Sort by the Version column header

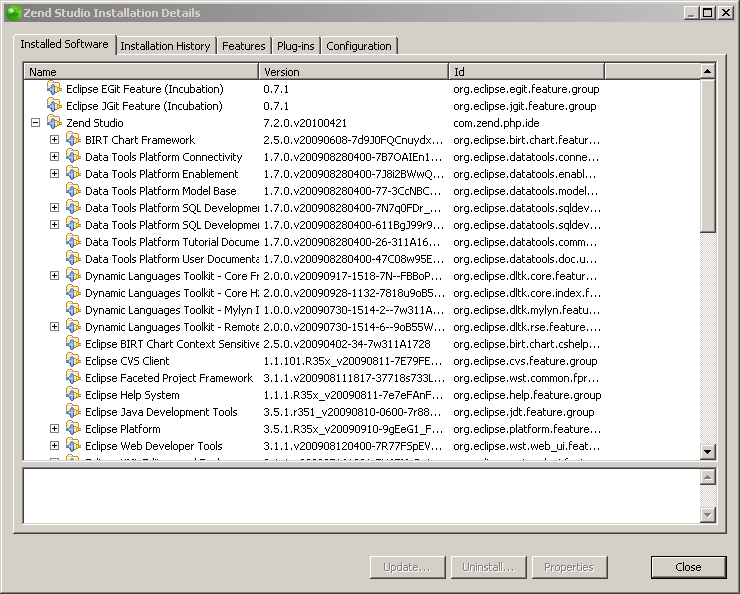(353, 72)
